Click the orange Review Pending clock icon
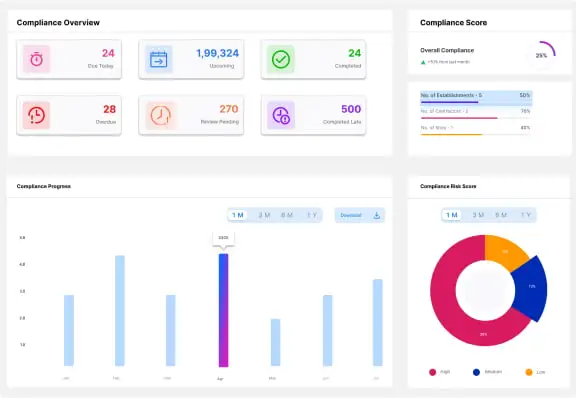 pos(161,115)
